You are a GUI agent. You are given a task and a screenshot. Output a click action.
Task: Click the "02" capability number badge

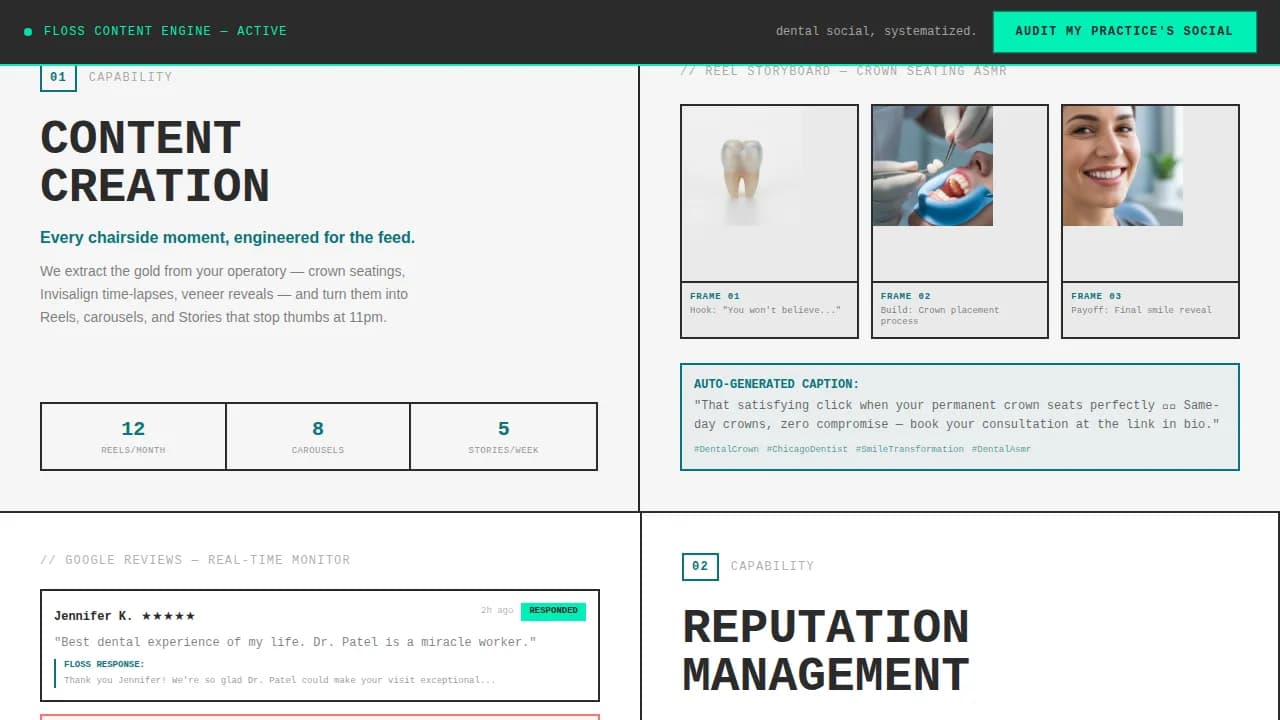pos(700,566)
